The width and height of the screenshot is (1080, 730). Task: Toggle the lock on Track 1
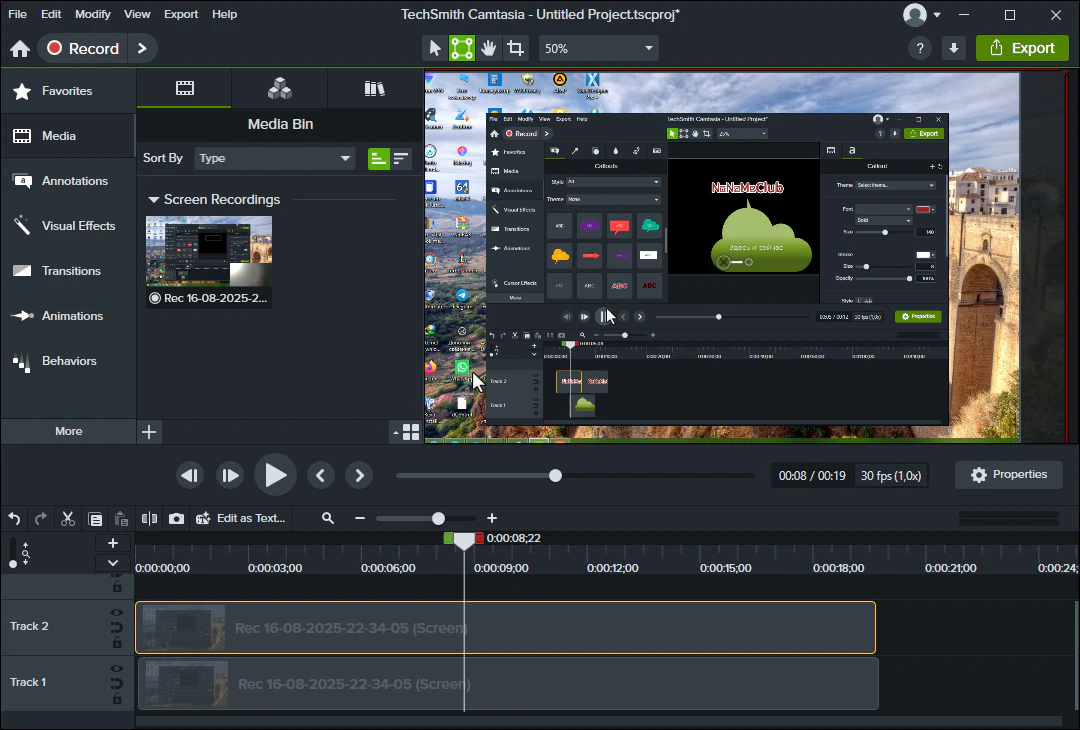coord(117,699)
